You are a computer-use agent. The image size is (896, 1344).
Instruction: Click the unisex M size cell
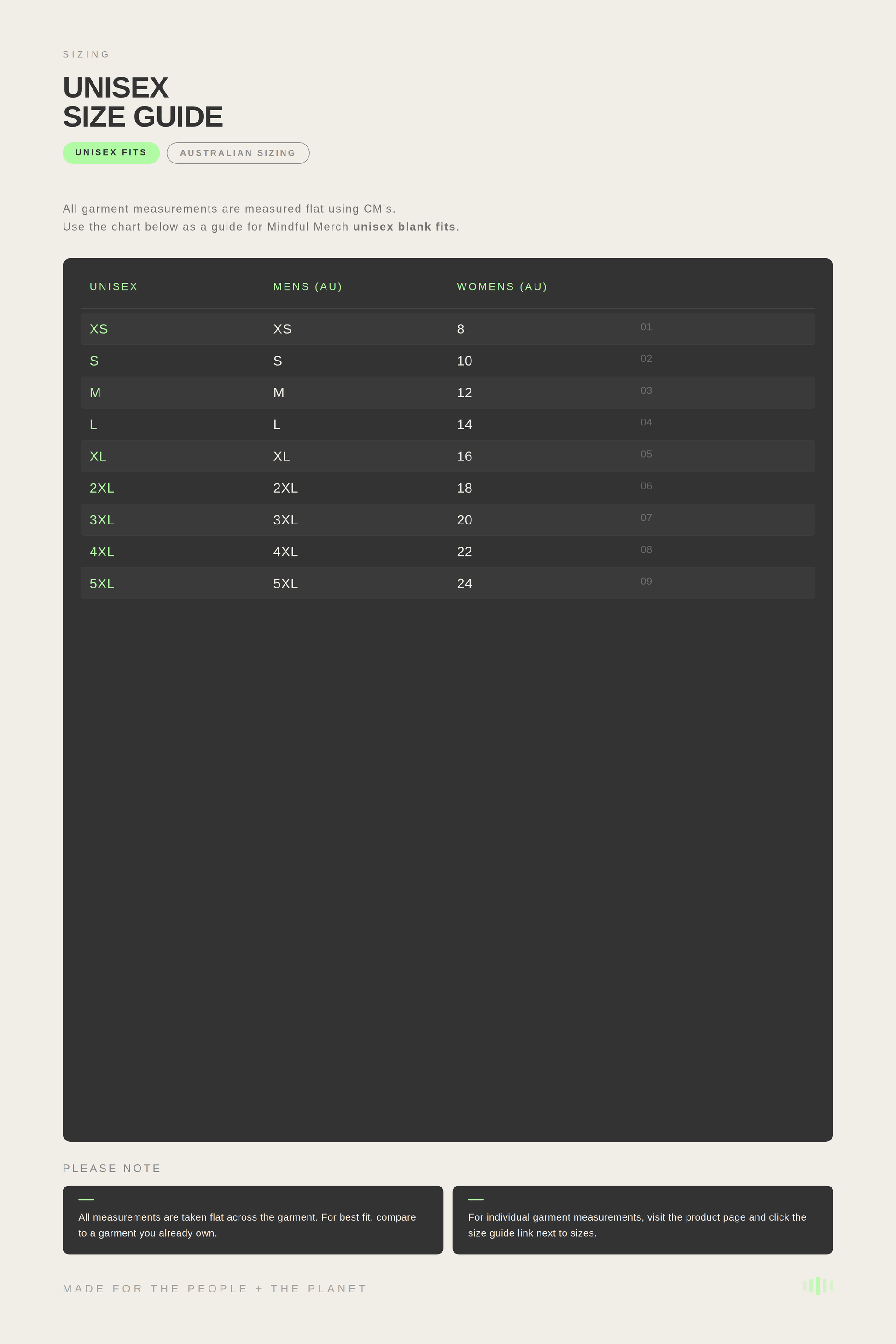coord(95,393)
